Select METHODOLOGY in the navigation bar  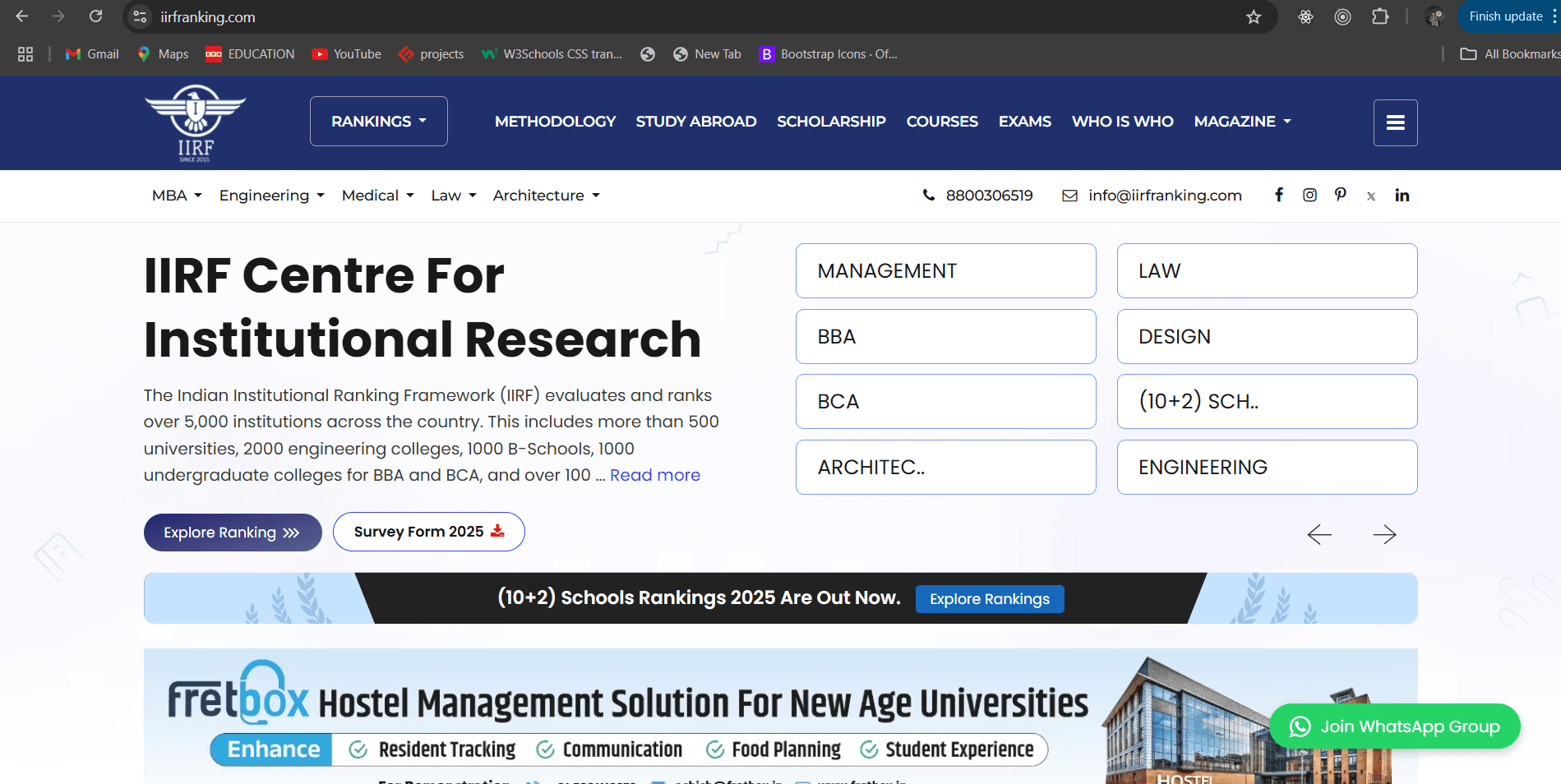tap(554, 121)
